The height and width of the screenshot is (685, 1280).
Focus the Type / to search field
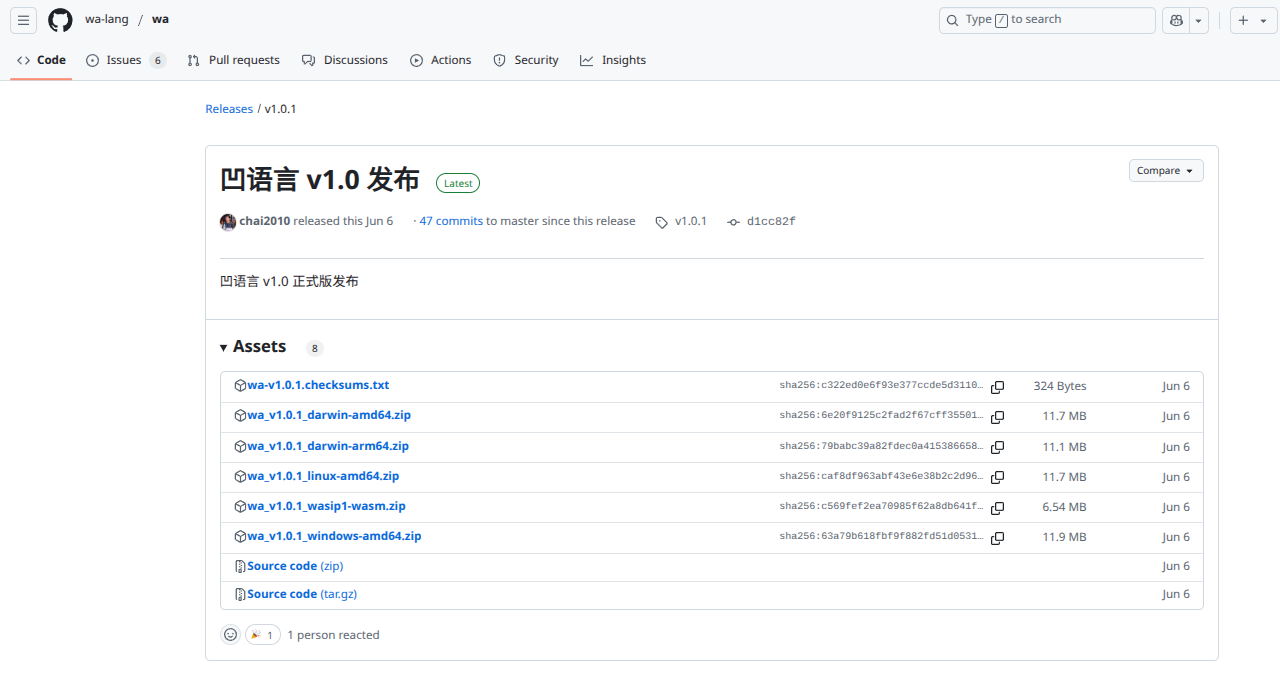point(1047,20)
